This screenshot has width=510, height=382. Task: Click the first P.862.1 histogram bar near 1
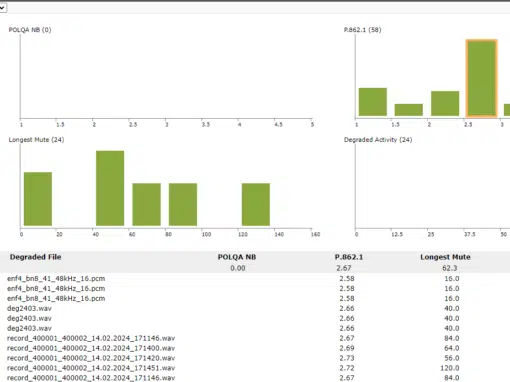coord(373,102)
